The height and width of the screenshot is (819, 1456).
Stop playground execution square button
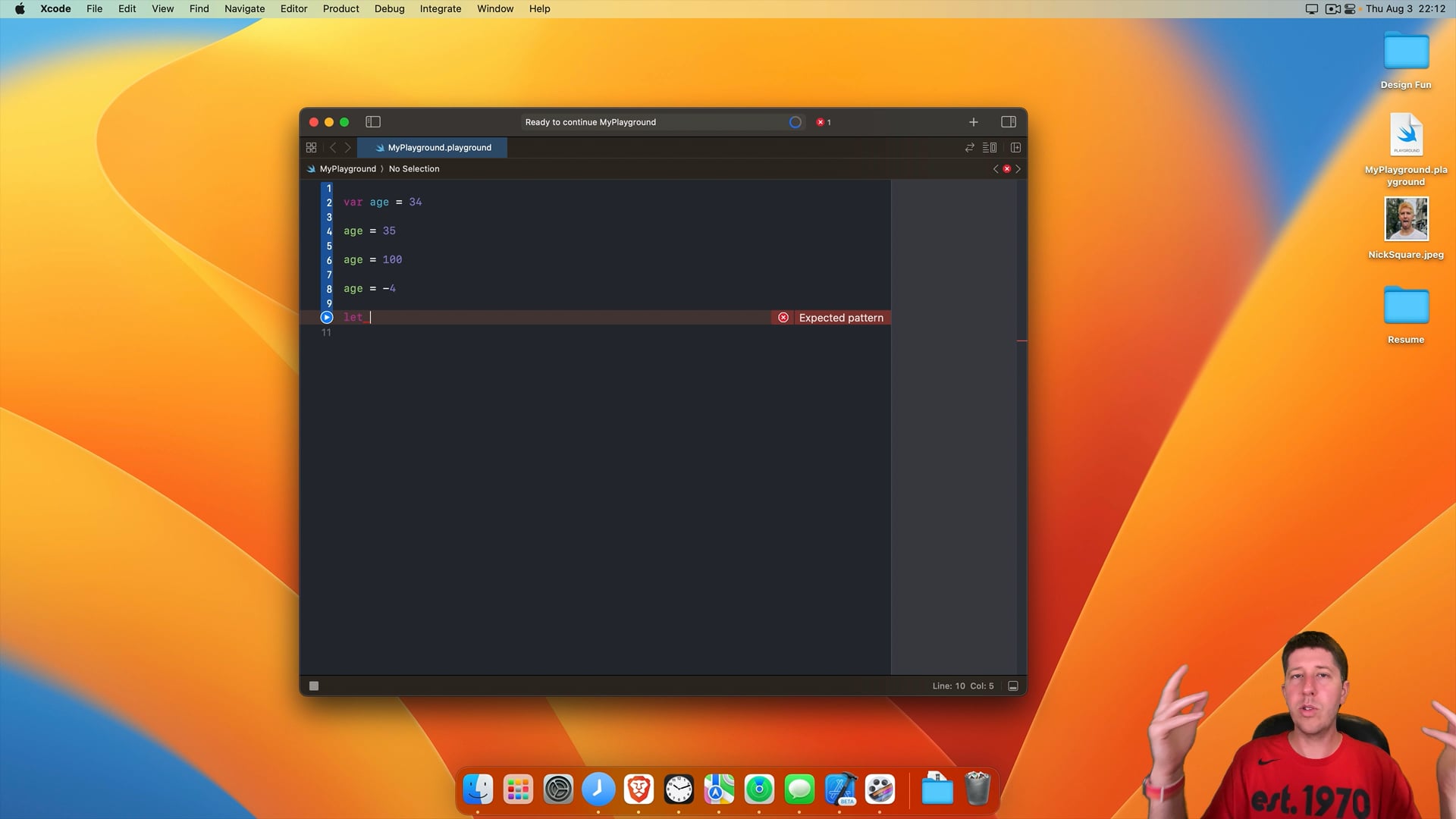pyautogui.click(x=314, y=686)
